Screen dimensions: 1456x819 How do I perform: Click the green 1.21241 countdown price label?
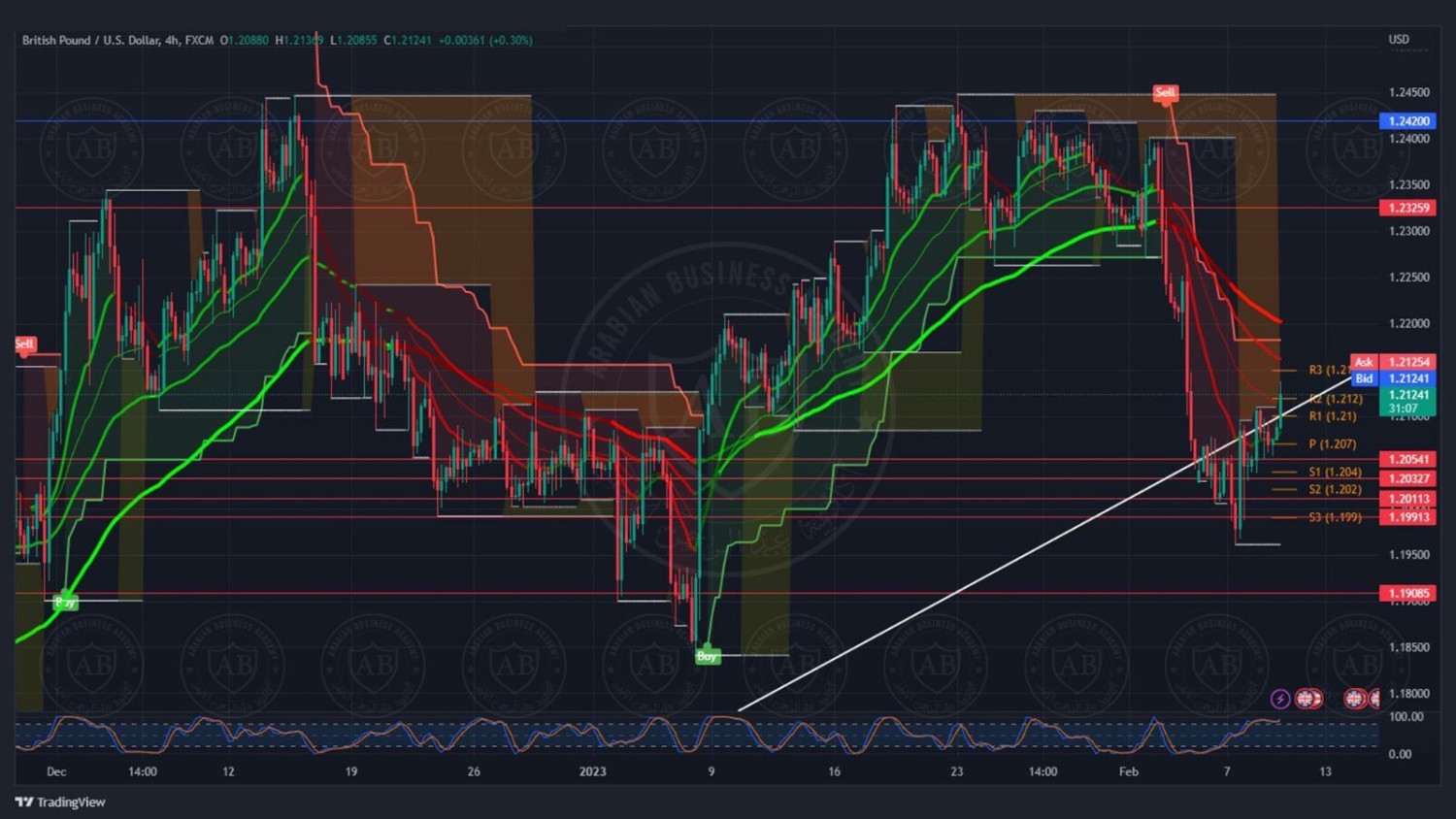pyautogui.click(x=1407, y=402)
